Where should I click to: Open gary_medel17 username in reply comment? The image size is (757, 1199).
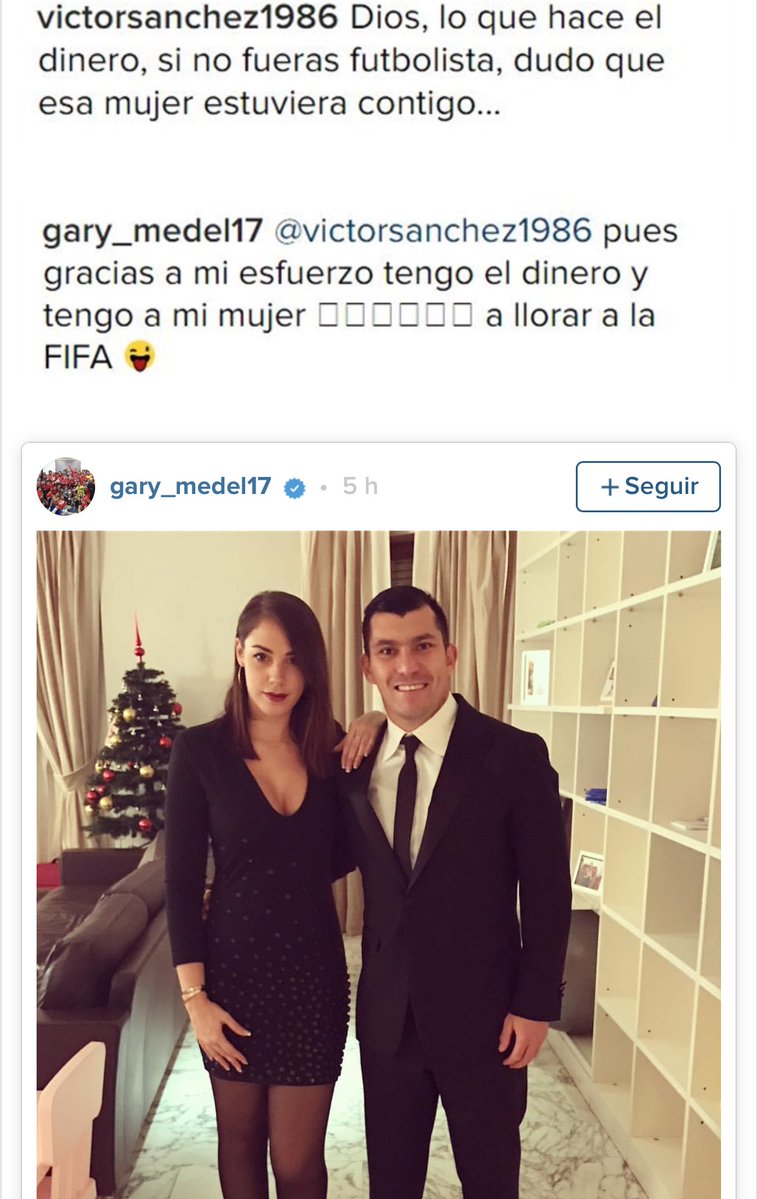pos(152,232)
